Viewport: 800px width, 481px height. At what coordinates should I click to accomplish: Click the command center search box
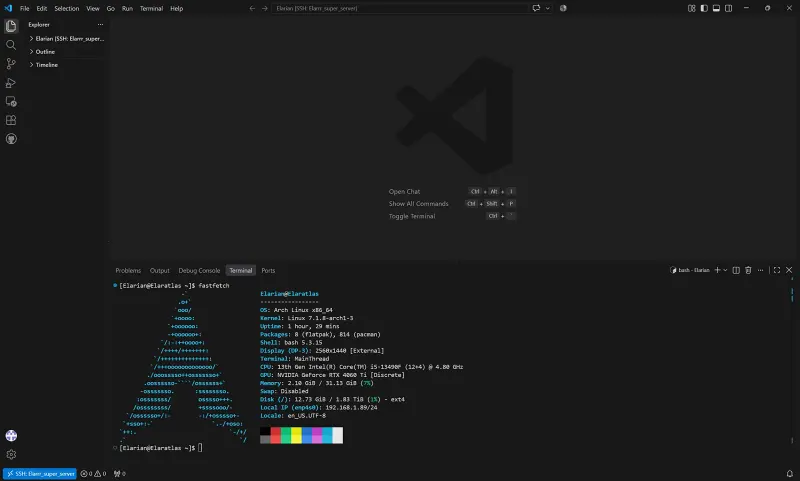coord(401,8)
